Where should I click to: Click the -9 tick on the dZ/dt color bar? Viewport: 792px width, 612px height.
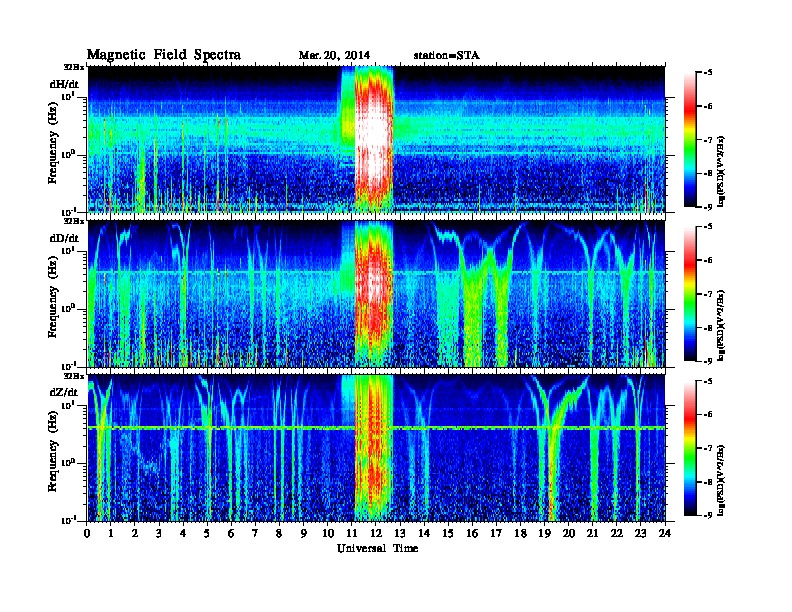[x=708, y=515]
